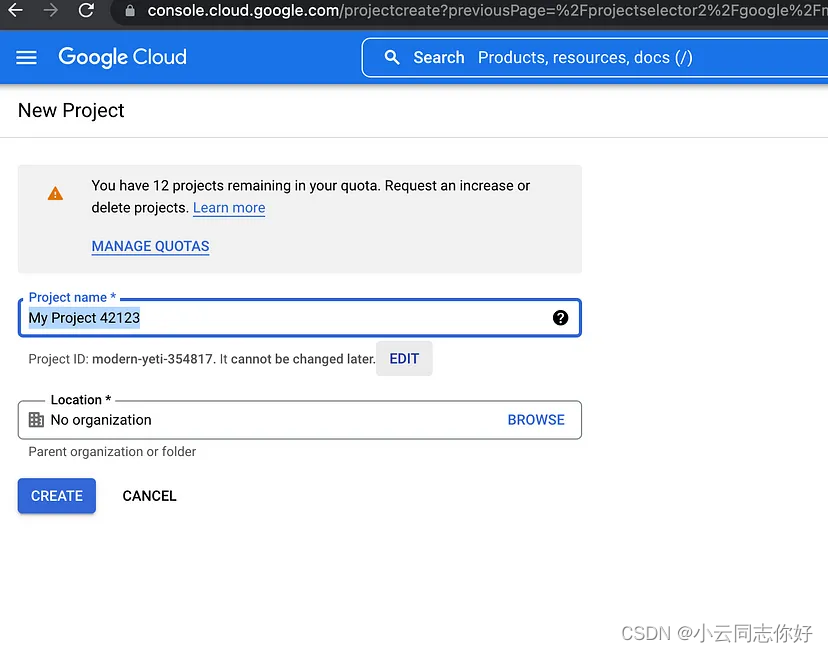The image size is (828, 652).
Task: Click the magnifier search icon
Action: 392,57
